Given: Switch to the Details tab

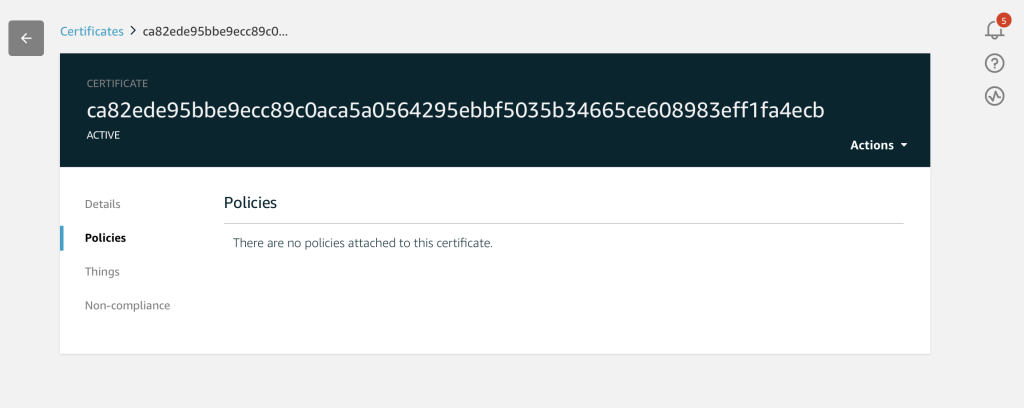Looking at the screenshot, I should (103, 204).
